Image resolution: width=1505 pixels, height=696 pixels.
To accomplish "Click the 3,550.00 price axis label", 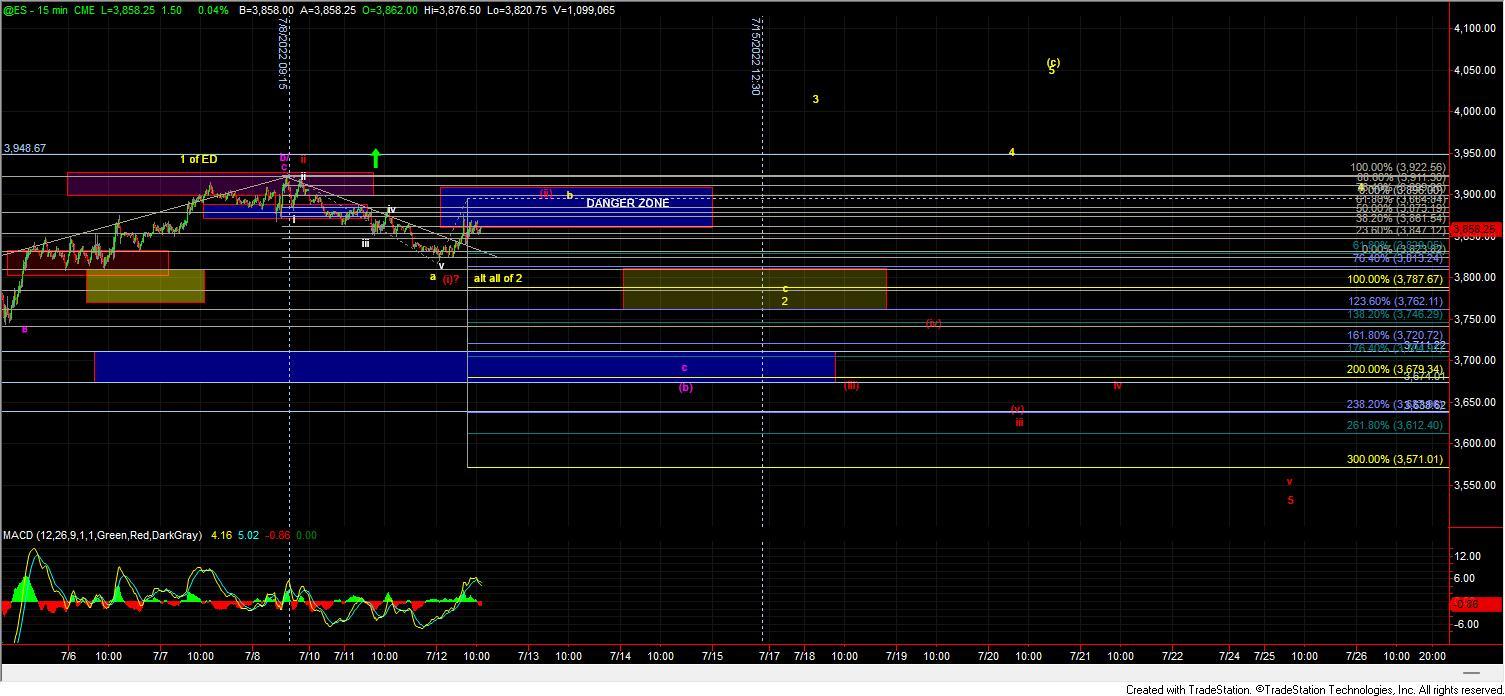I will (1476, 485).
